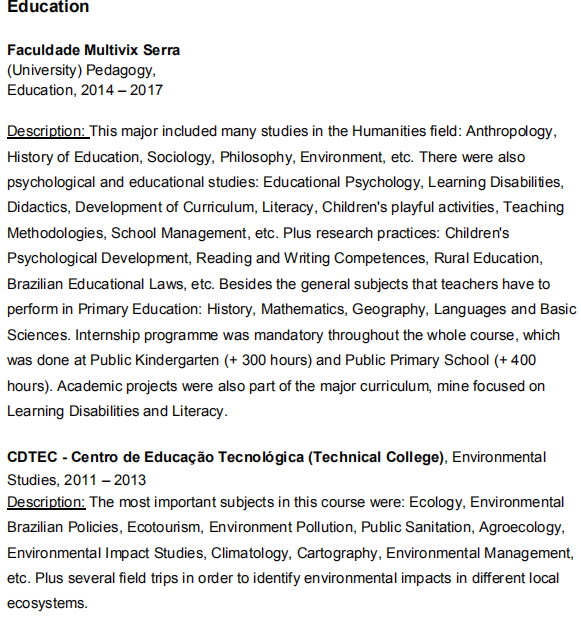
Task: Click the underlined Description label under CDTEC
Action: tap(46, 503)
